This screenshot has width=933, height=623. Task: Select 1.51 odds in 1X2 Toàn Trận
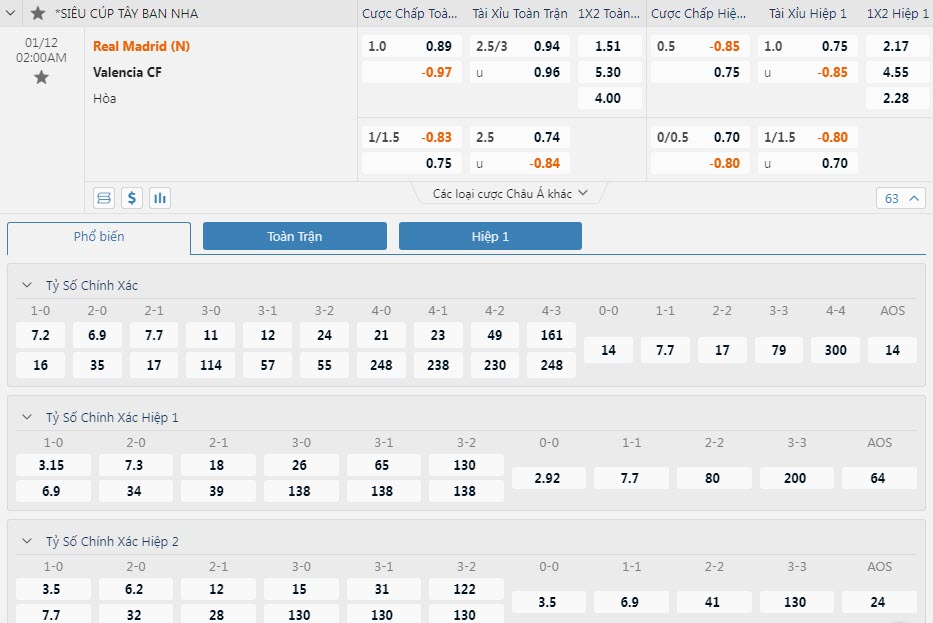(x=607, y=46)
